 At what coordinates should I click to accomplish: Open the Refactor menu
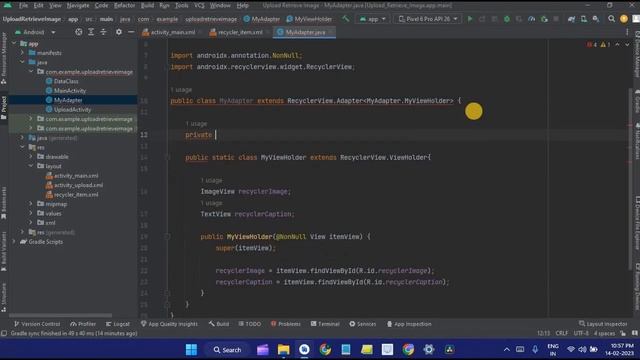(124, 6)
